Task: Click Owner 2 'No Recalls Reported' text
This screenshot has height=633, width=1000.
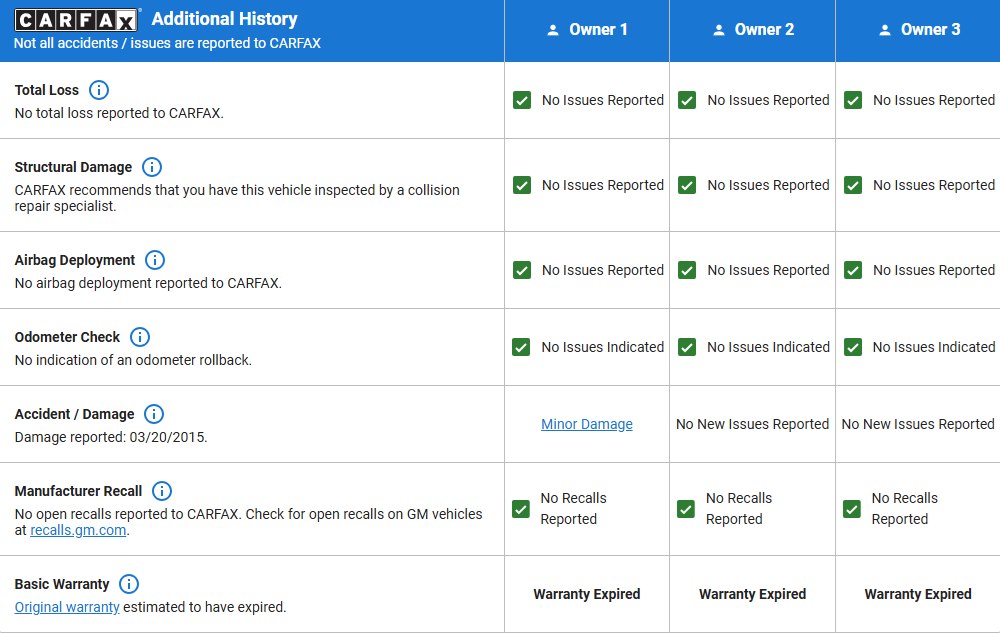Action: 739,509
